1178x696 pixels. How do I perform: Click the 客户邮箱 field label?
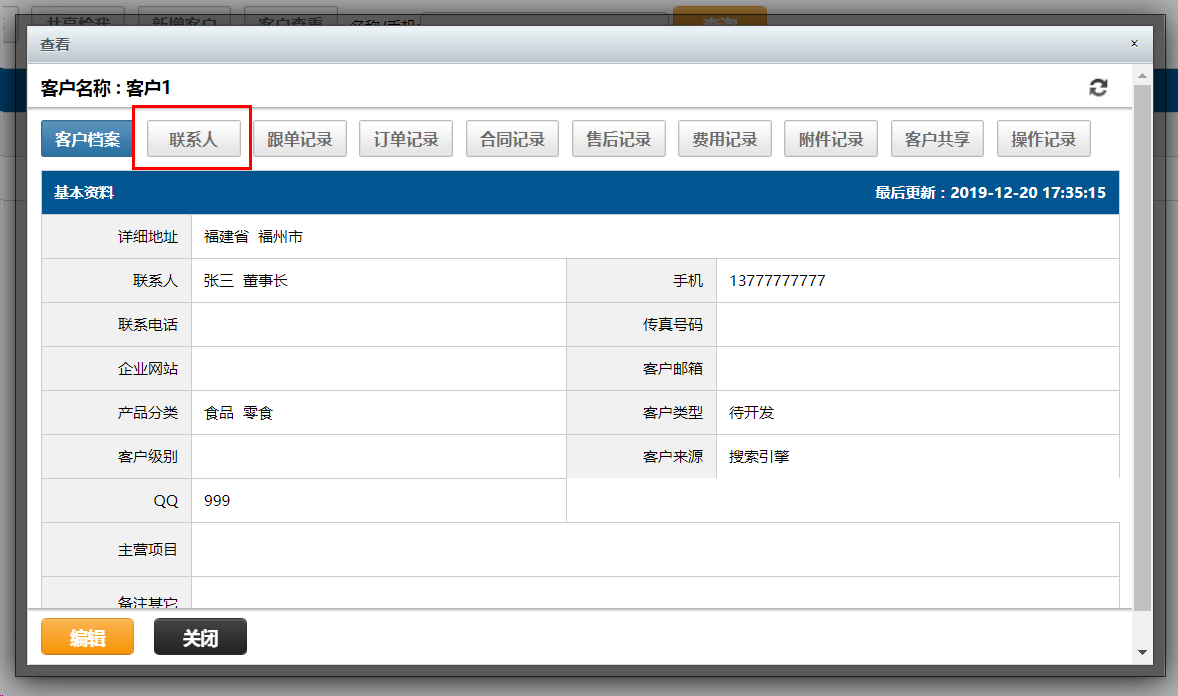coord(672,368)
